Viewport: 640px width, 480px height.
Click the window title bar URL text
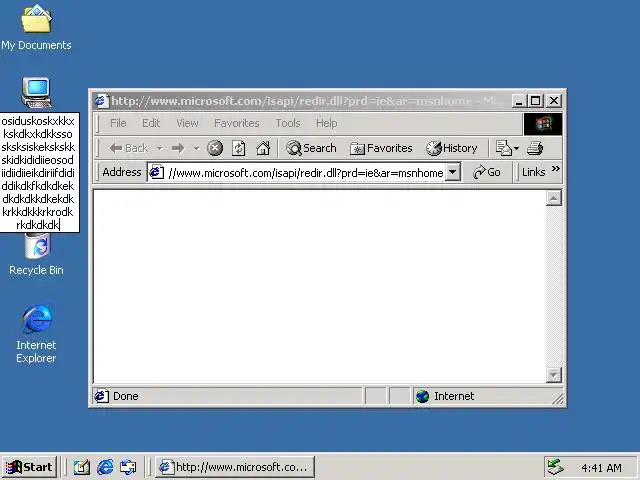[x=307, y=101]
